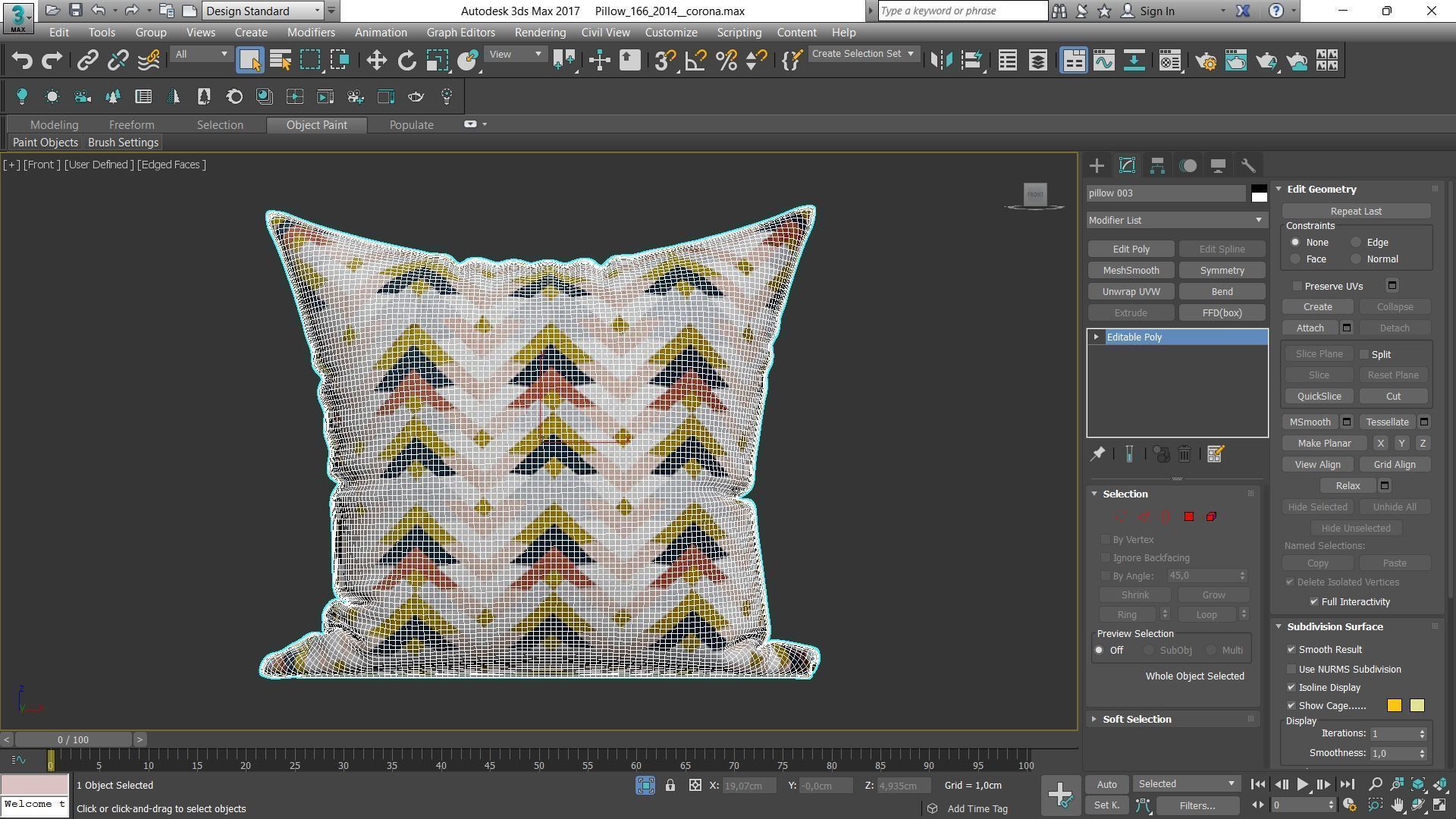The height and width of the screenshot is (819, 1456).
Task: Click the yellow Show Cage color swatch
Action: click(1417, 706)
